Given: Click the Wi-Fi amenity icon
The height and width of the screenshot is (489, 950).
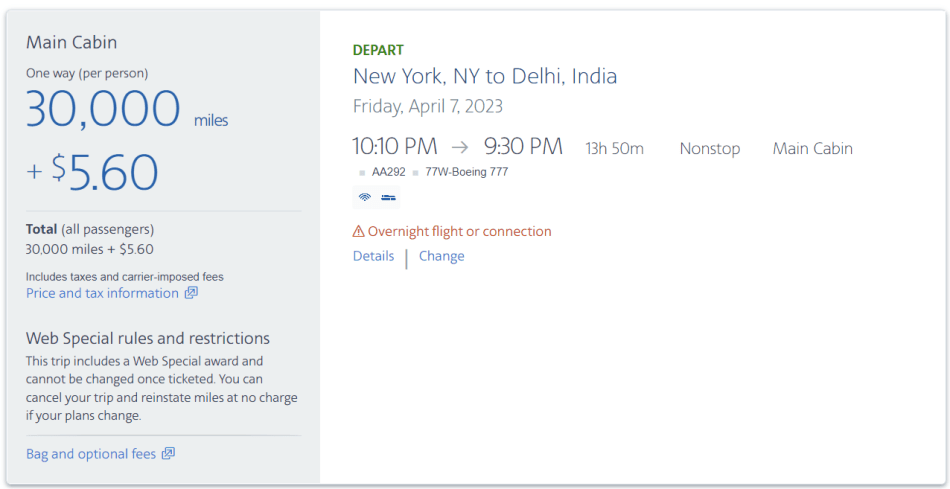Looking at the screenshot, I should pos(364,197).
